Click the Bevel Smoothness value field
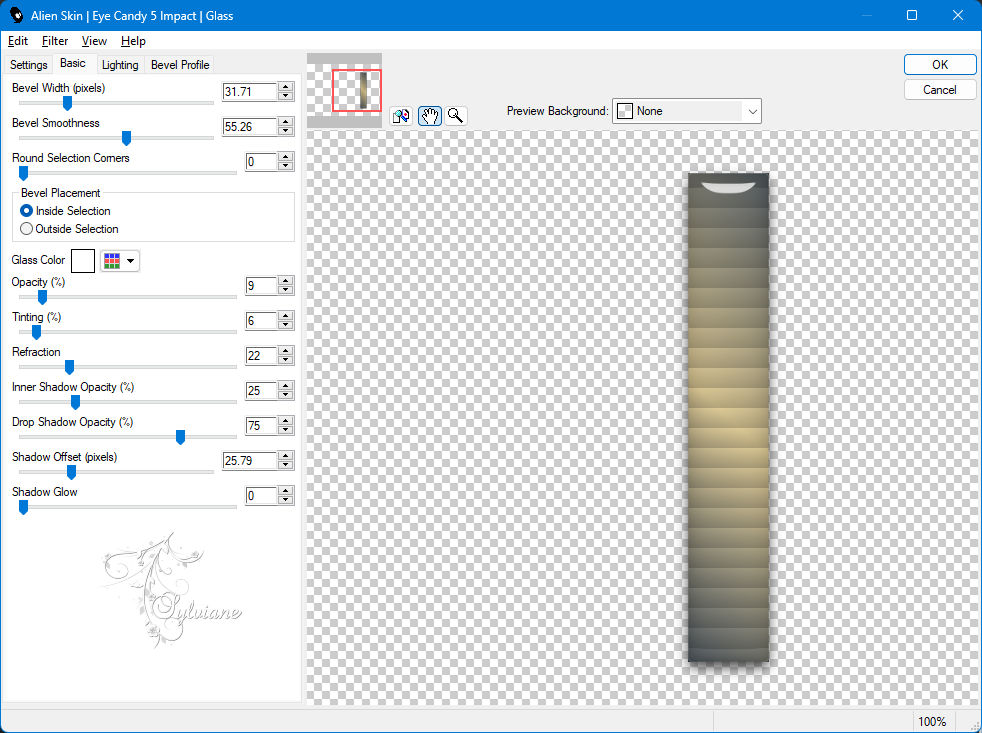This screenshot has width=982, height=733. click(249, 127)
